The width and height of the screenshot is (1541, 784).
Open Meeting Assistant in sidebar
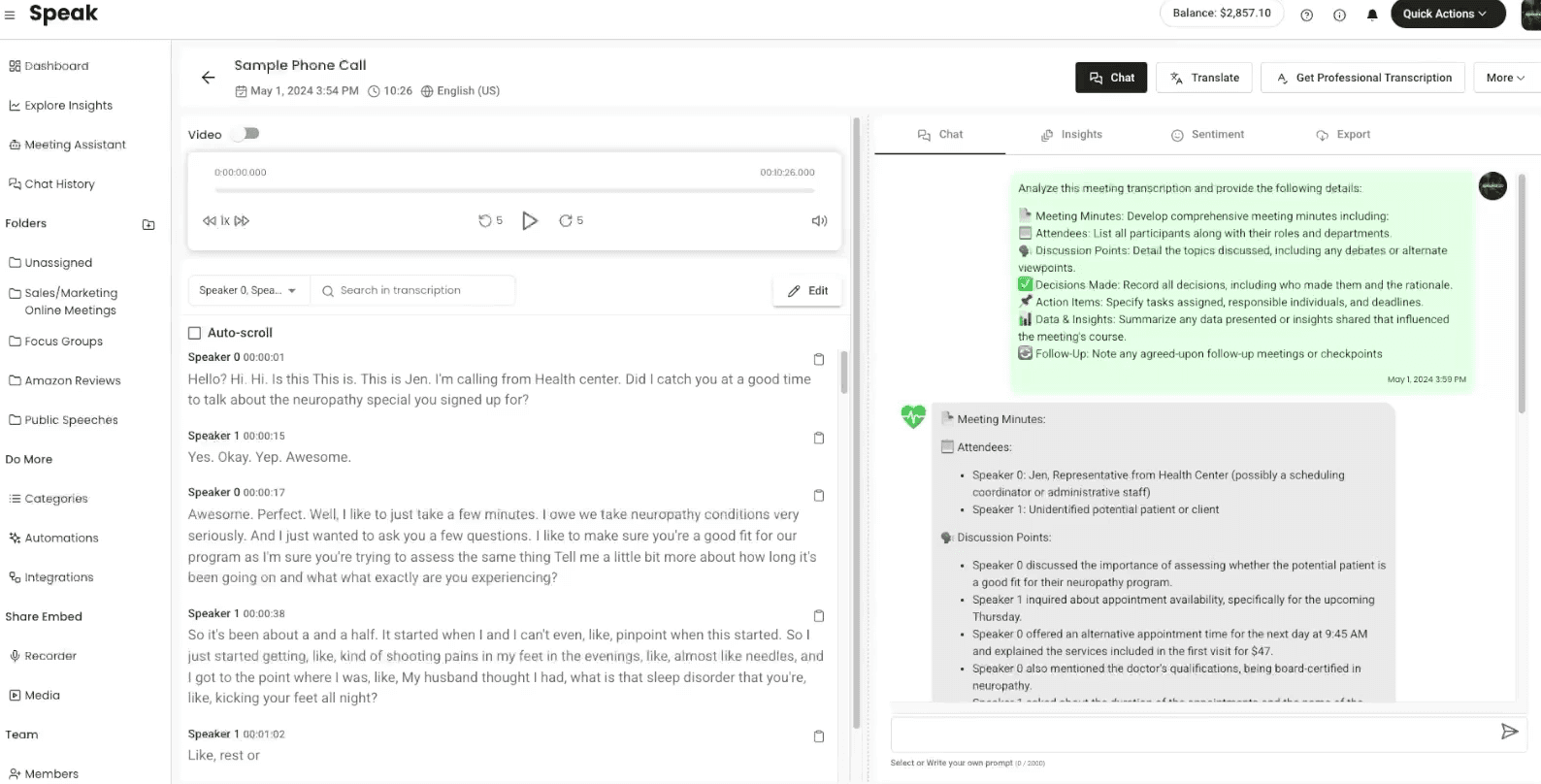68,145
